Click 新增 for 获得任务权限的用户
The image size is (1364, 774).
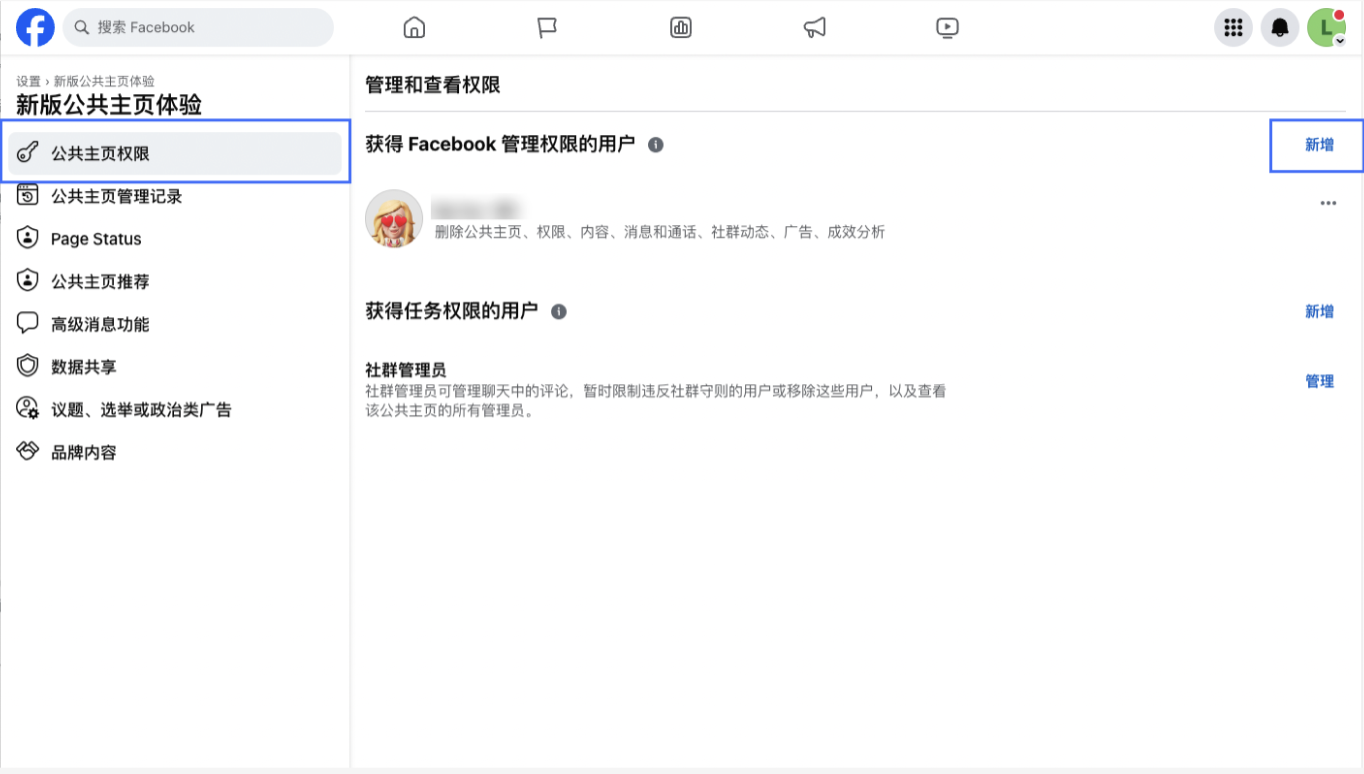pyautogui.click(x=1319, y=312)
